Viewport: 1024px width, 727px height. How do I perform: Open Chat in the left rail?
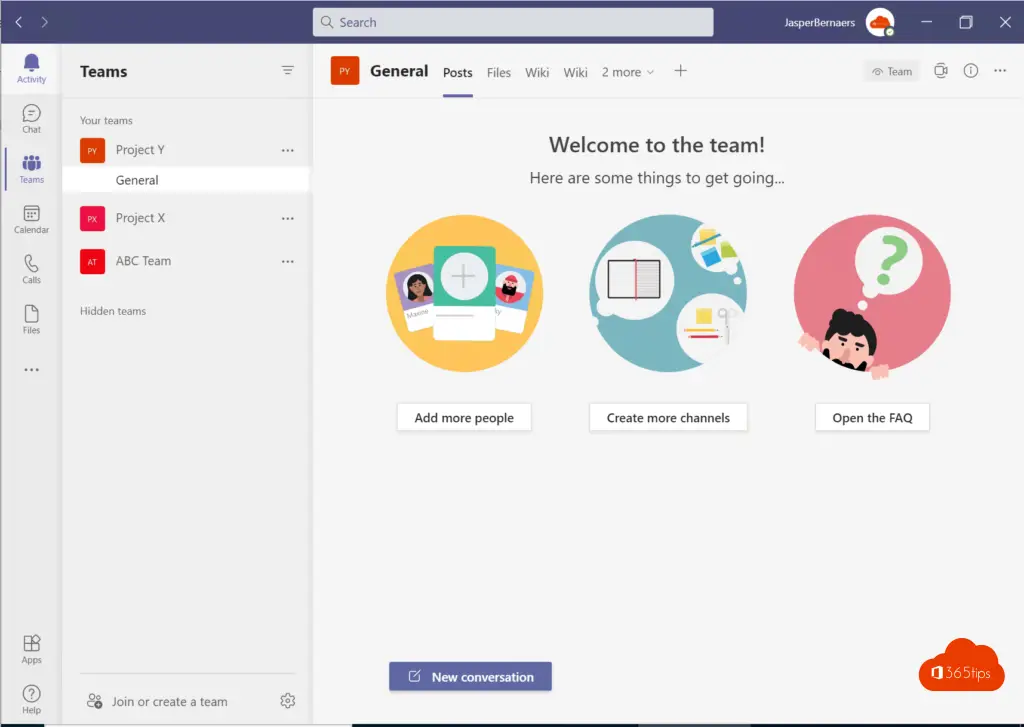point(31,118)
